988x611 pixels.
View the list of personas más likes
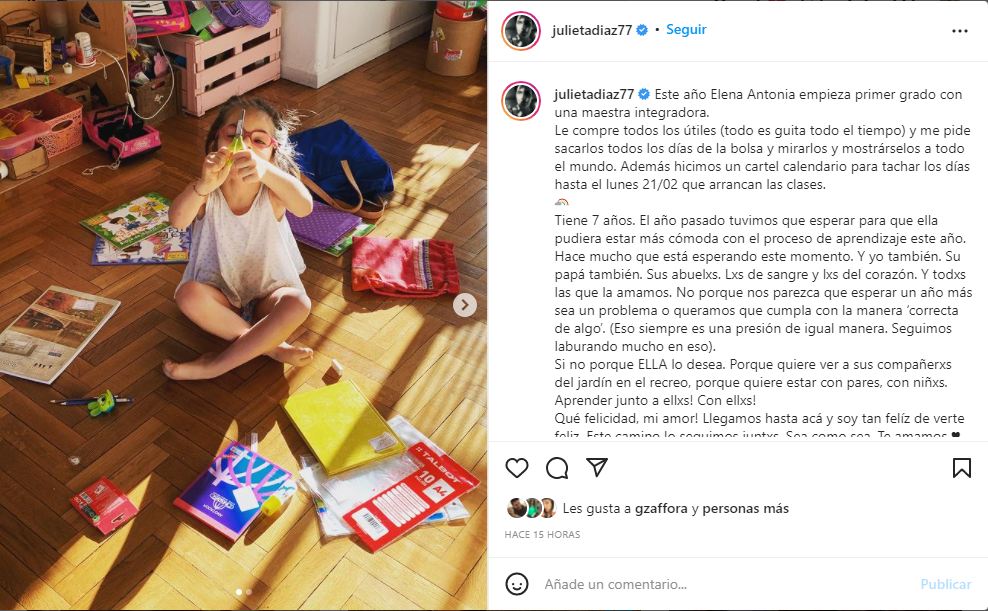[745, 508]
